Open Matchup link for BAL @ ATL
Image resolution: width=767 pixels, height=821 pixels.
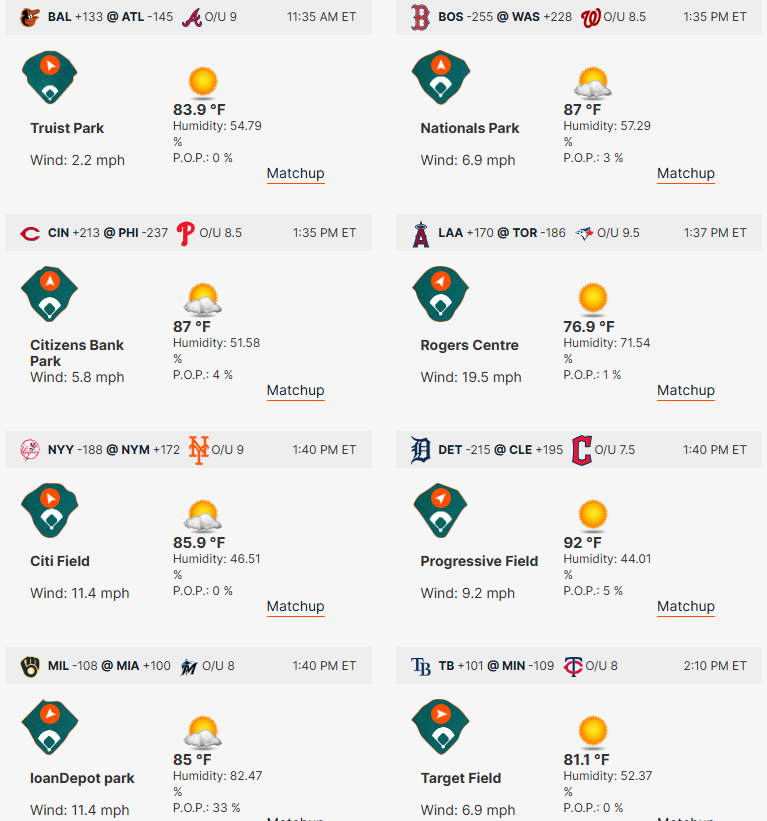295,174
